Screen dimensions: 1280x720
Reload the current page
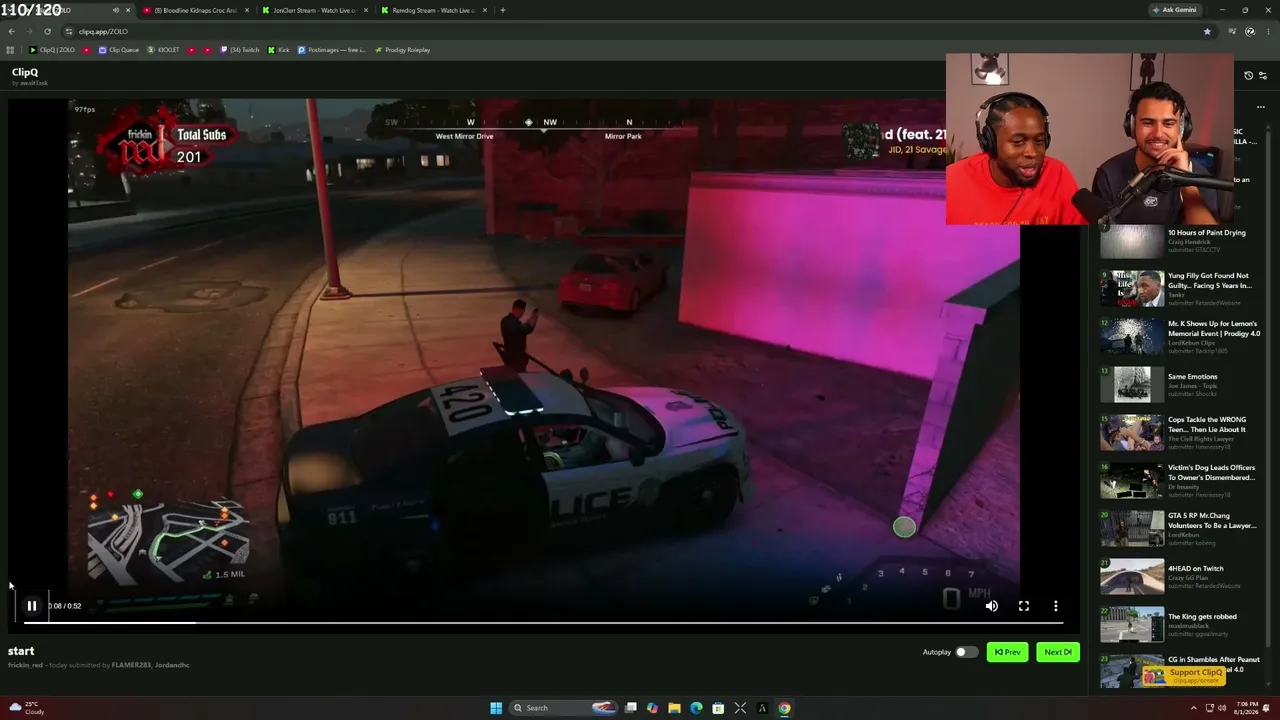47,31
